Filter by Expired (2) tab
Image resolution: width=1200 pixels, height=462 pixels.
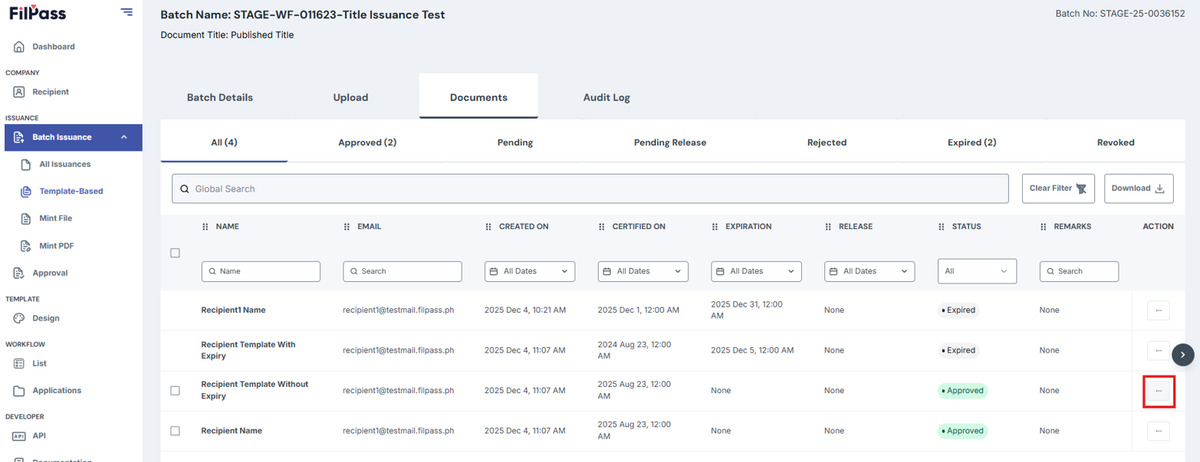[x=972, y=142]
